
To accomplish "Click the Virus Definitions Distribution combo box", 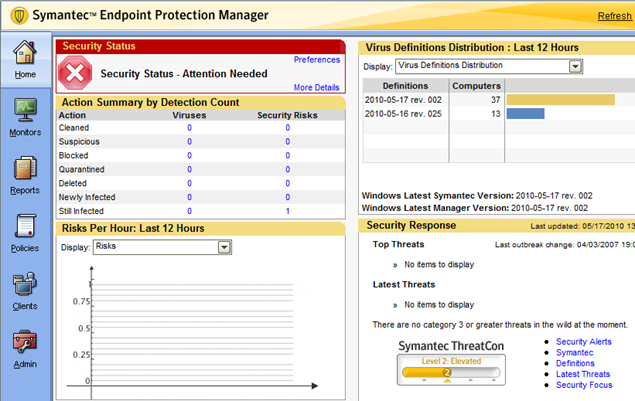I will pos(489,66).
